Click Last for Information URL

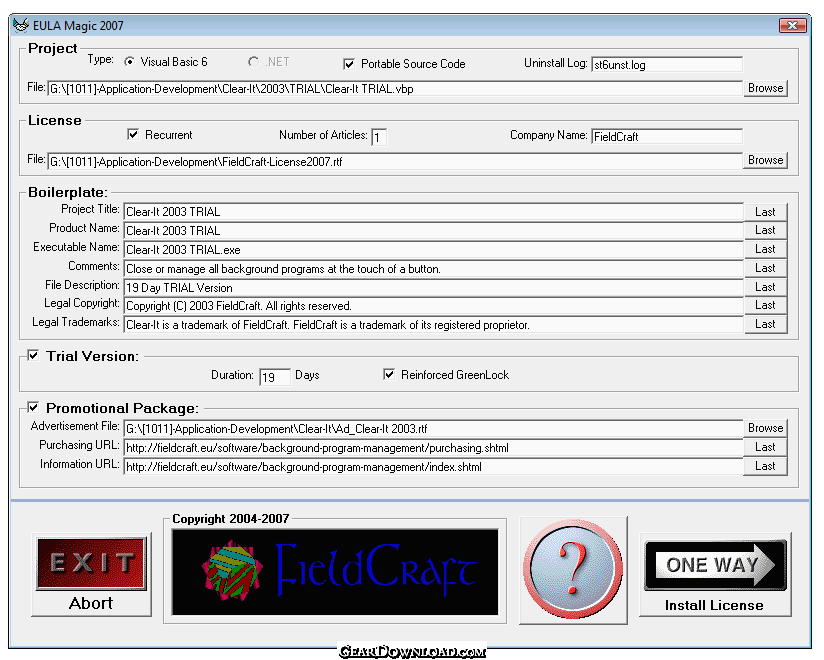(765, 466)
